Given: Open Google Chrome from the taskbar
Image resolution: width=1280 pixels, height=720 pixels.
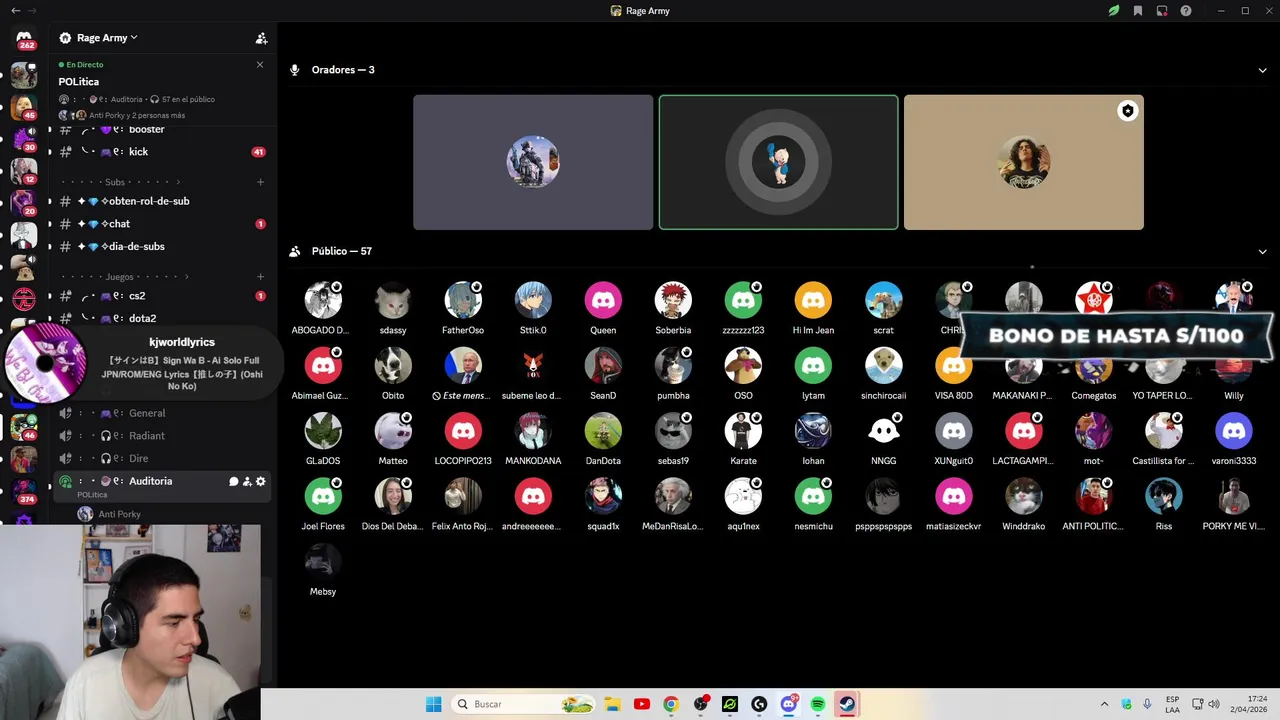Looking at the screenshot, I should pos(671,704).
